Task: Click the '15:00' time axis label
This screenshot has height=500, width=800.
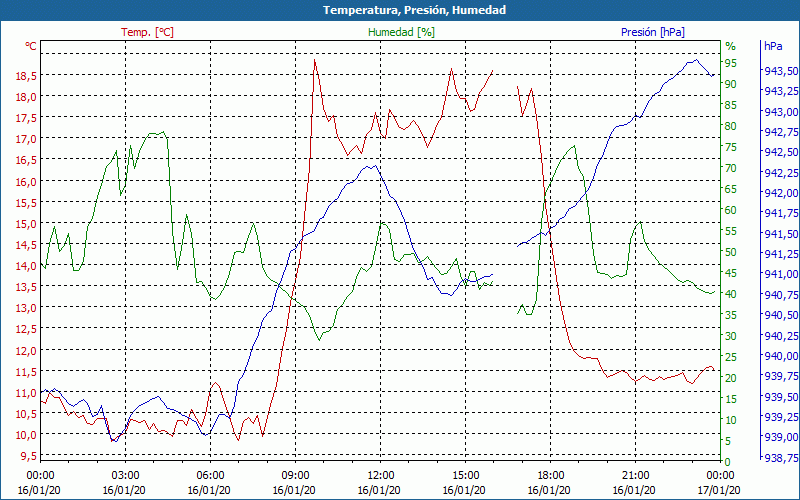Action: click(465, 476)
